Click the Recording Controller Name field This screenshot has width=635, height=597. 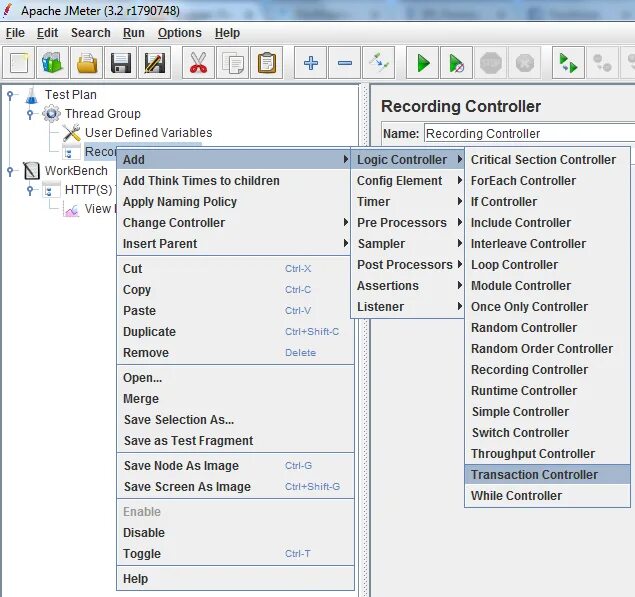tap(529, 133)
